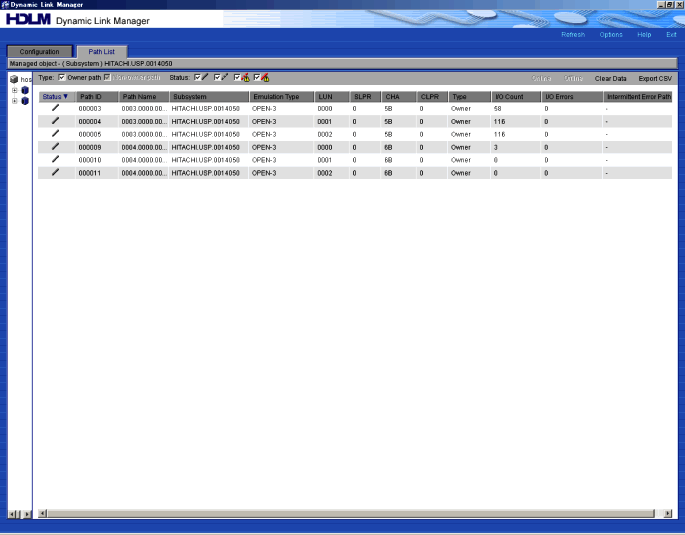Click the table horizontal scrollbar bar
Image resolution: width=685 pixels, height=535 pixels.
coord(351,513)
